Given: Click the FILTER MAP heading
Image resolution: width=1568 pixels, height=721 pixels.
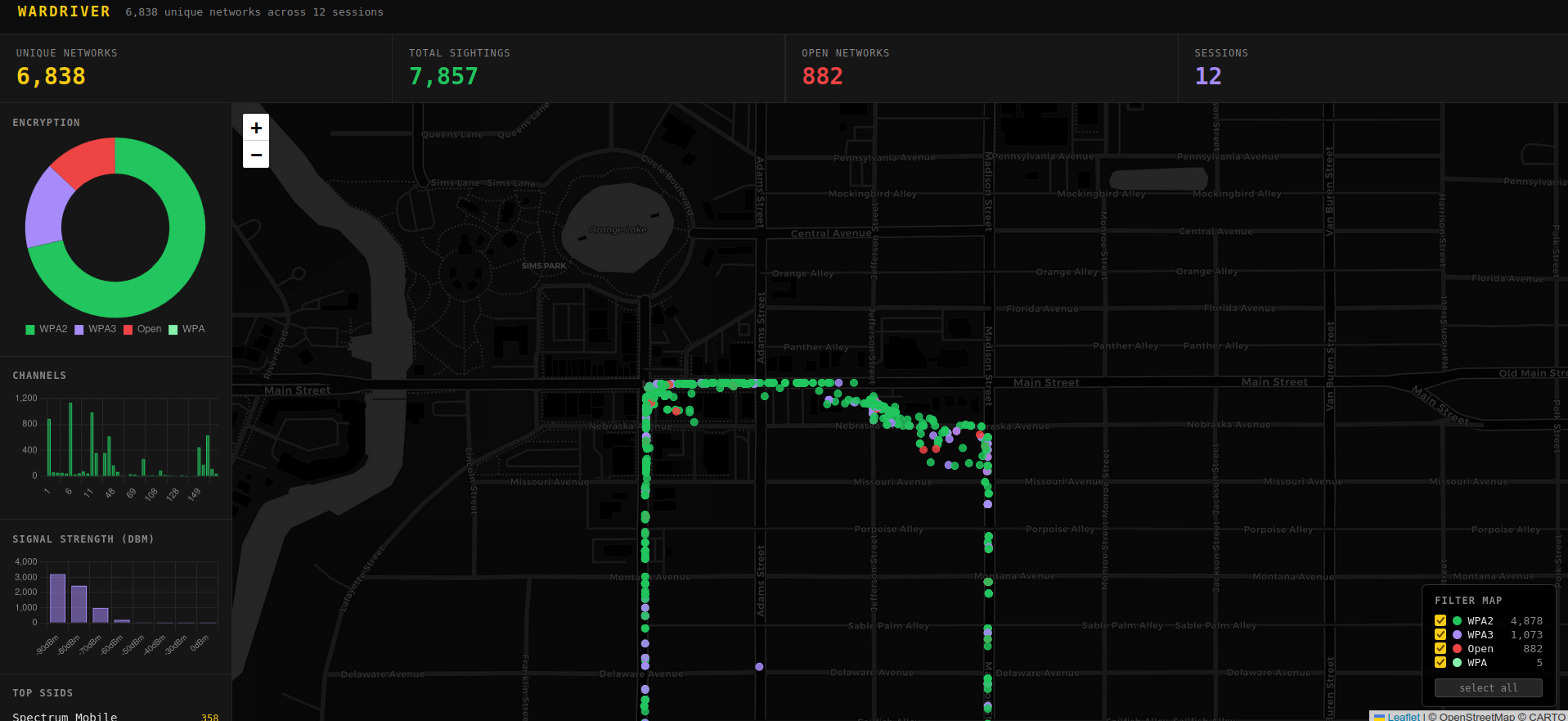Looking at the screenshot, I should point(1468,600).
